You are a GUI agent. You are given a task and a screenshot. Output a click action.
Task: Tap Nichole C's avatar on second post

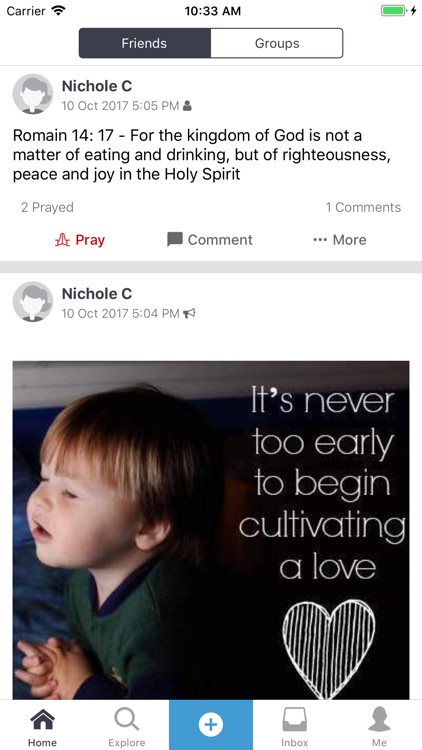[33, 302]
